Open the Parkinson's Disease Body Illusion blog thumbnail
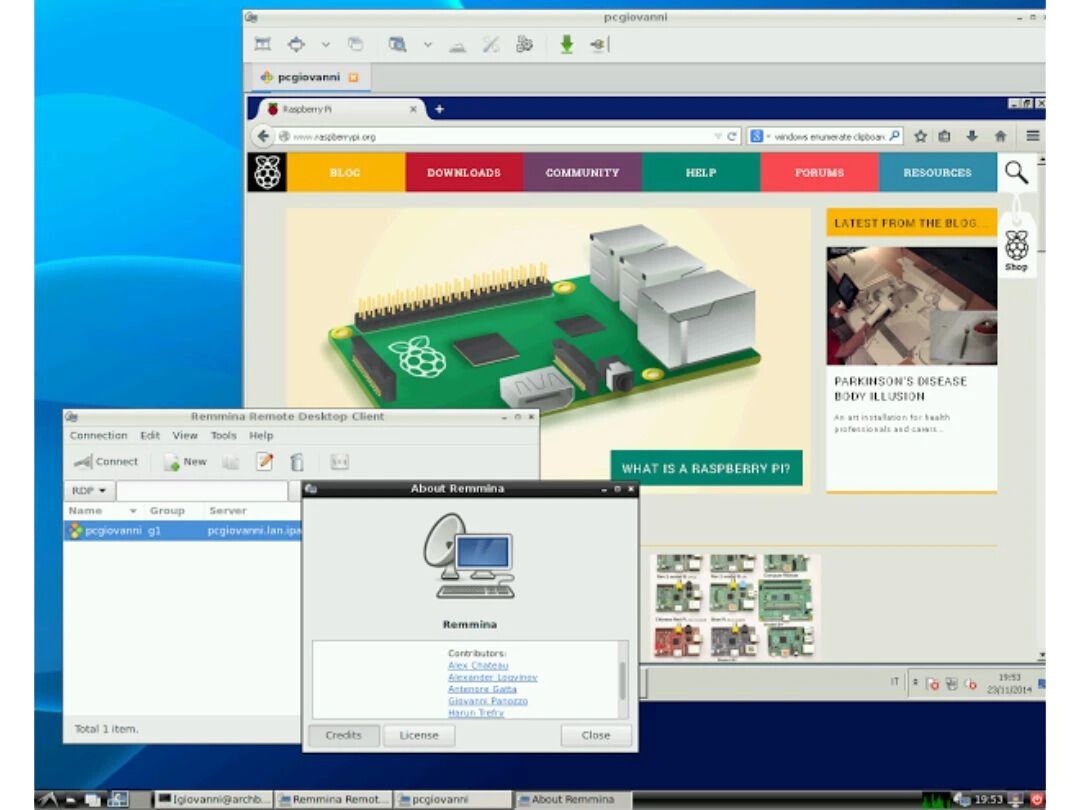Viewport: 1080px width, 810px height. coord(911,306)
